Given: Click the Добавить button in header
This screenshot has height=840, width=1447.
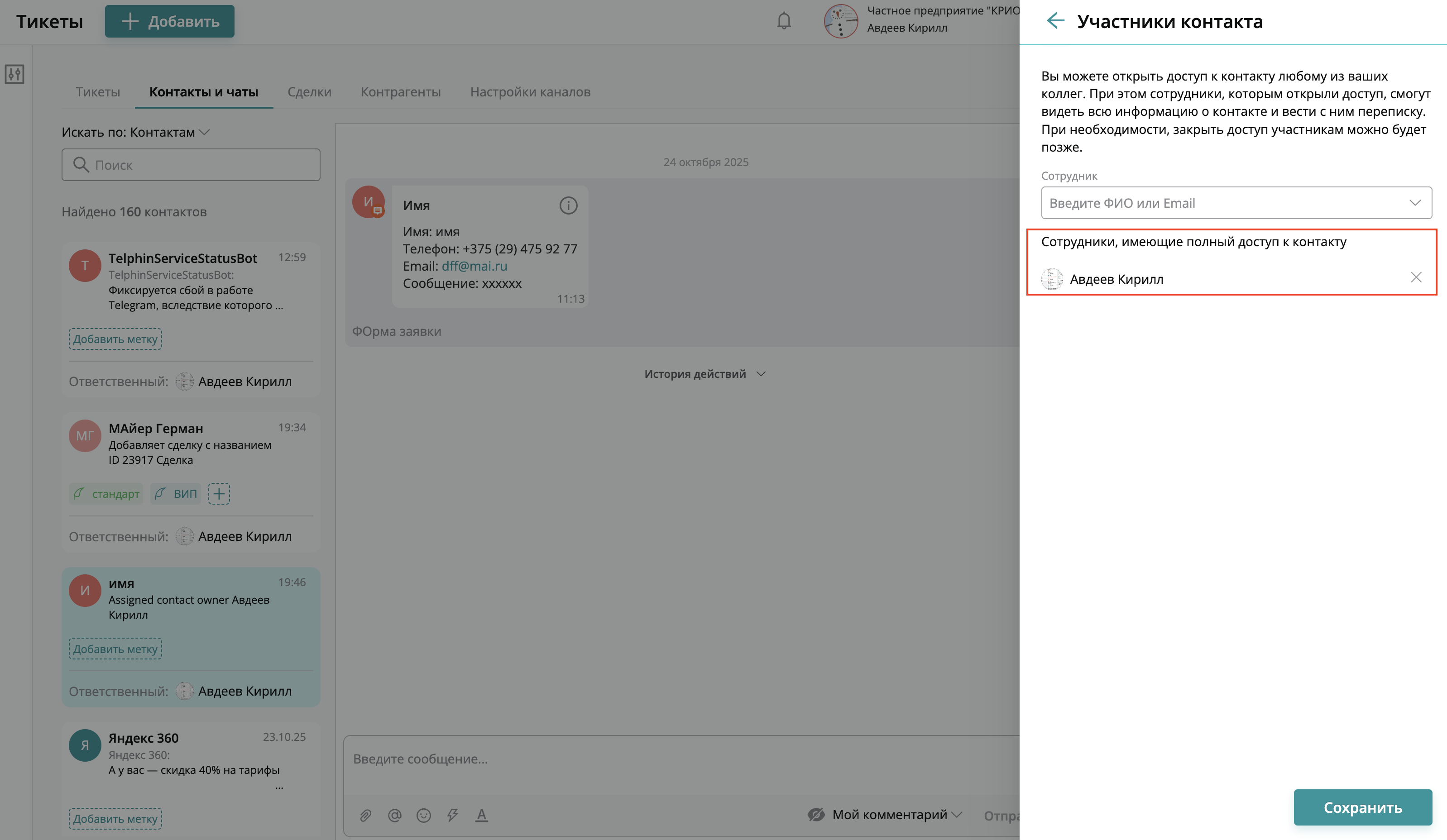Looking at the screenshot, I should (169, 21).
